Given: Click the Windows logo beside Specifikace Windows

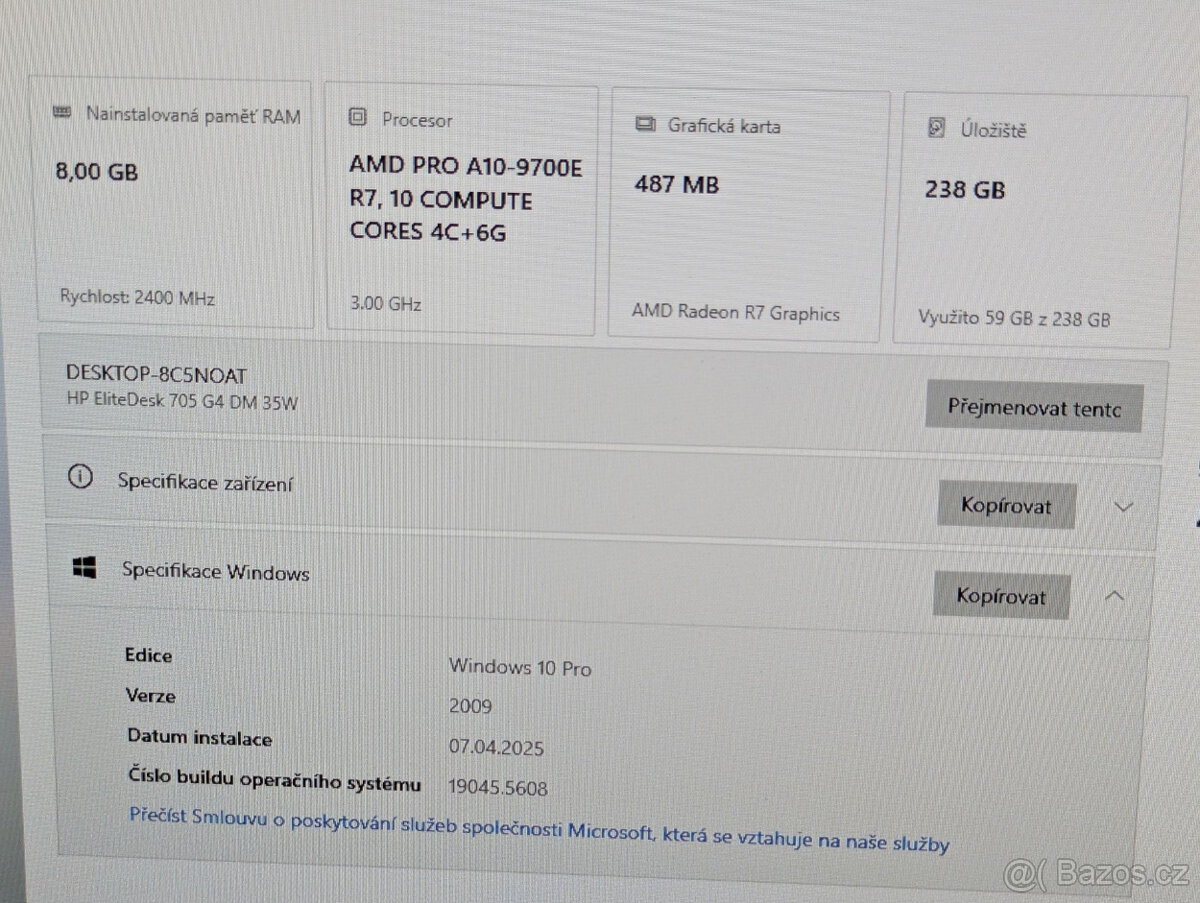Looking at the screenshot, I should tap(84, 568).
